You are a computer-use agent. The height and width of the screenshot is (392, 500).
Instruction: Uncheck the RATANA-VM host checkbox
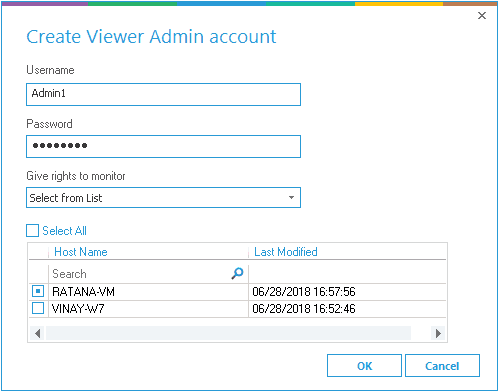click(x=38, y=291)
